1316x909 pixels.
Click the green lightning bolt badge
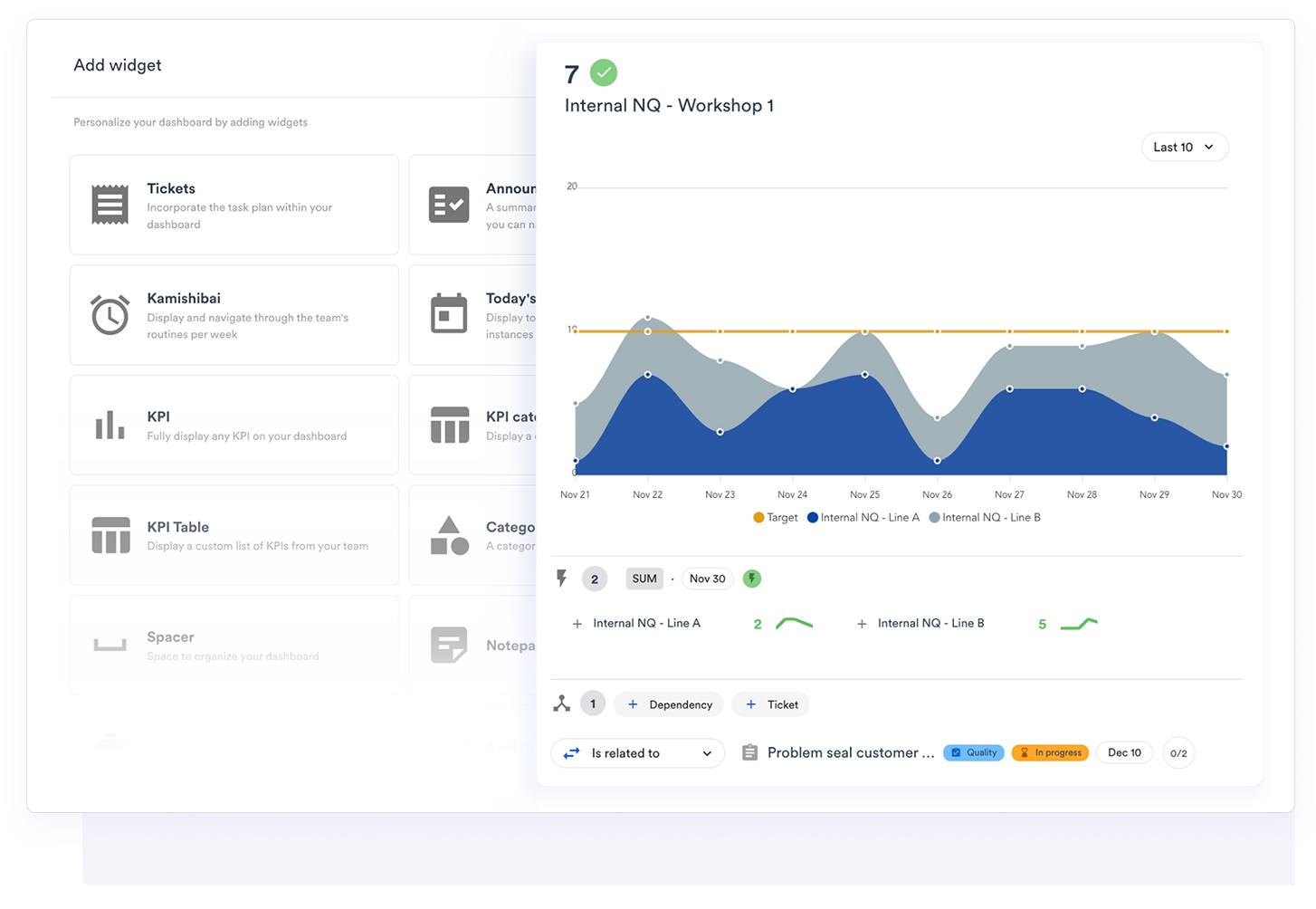tap(752, 579)
